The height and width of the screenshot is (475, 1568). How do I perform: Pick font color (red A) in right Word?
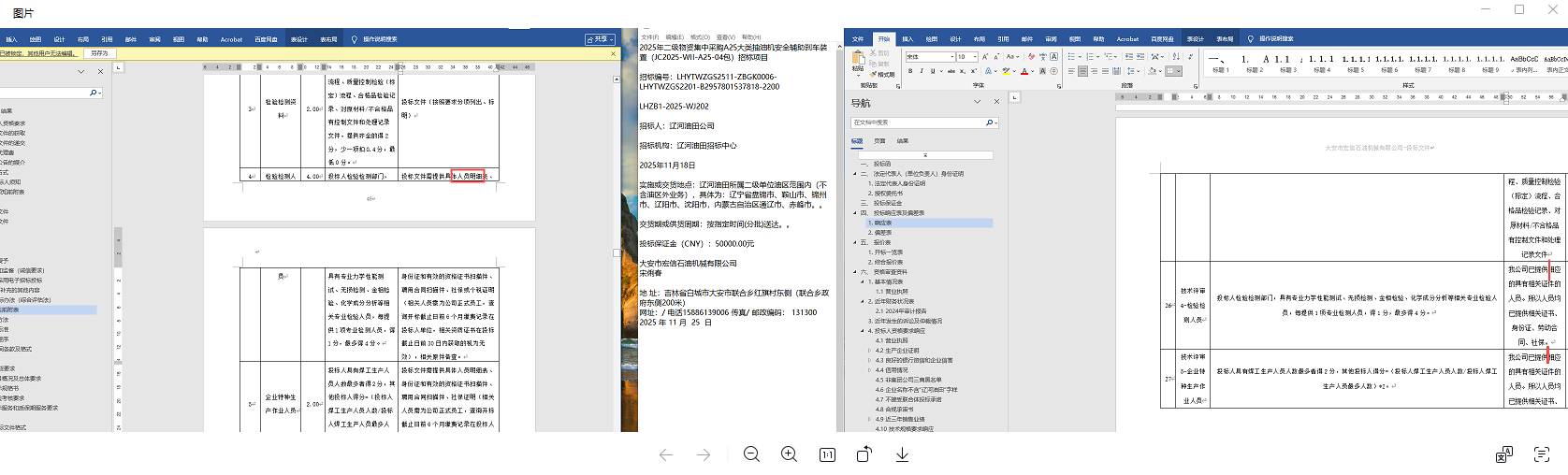1024,71
